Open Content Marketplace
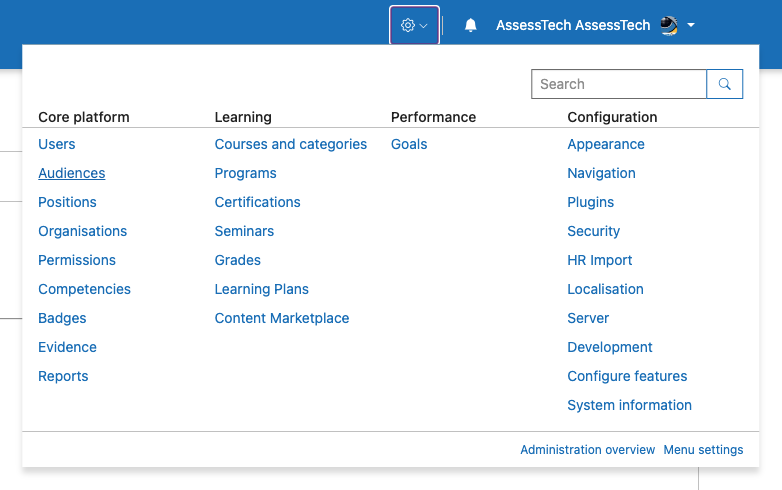The image size is (782, 490). tap(282, 318)
